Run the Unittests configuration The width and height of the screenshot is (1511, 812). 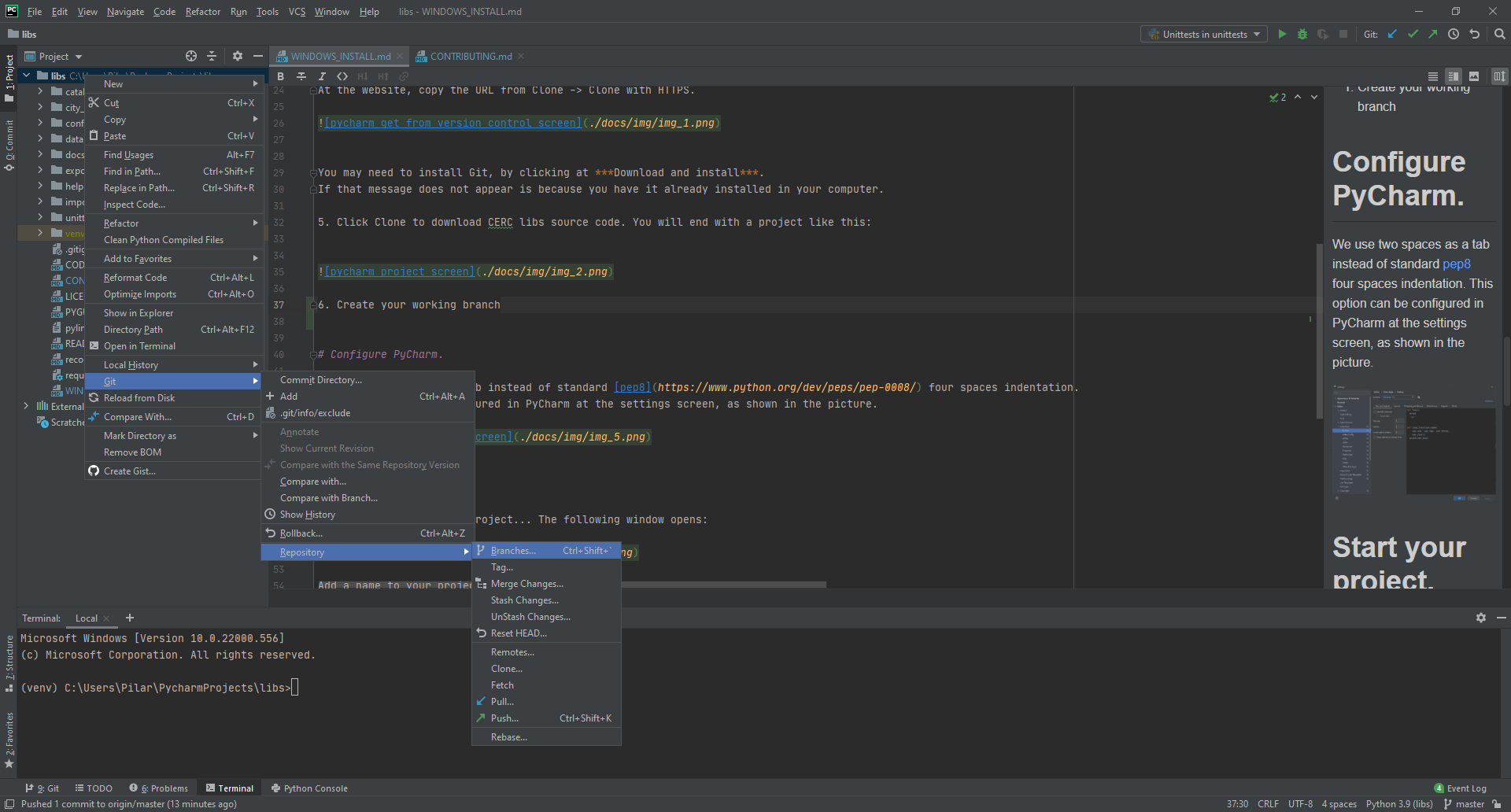[x=1282, y=34]
